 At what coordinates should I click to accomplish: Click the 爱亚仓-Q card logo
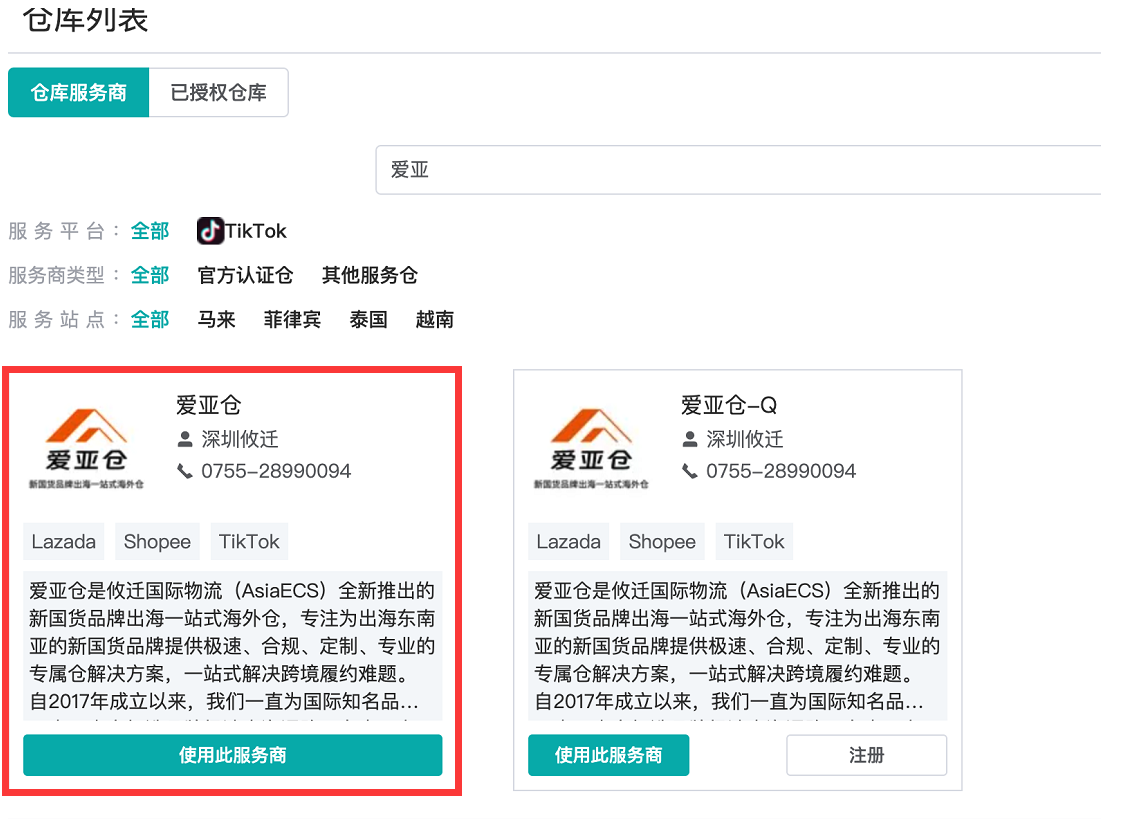point(591,448)
